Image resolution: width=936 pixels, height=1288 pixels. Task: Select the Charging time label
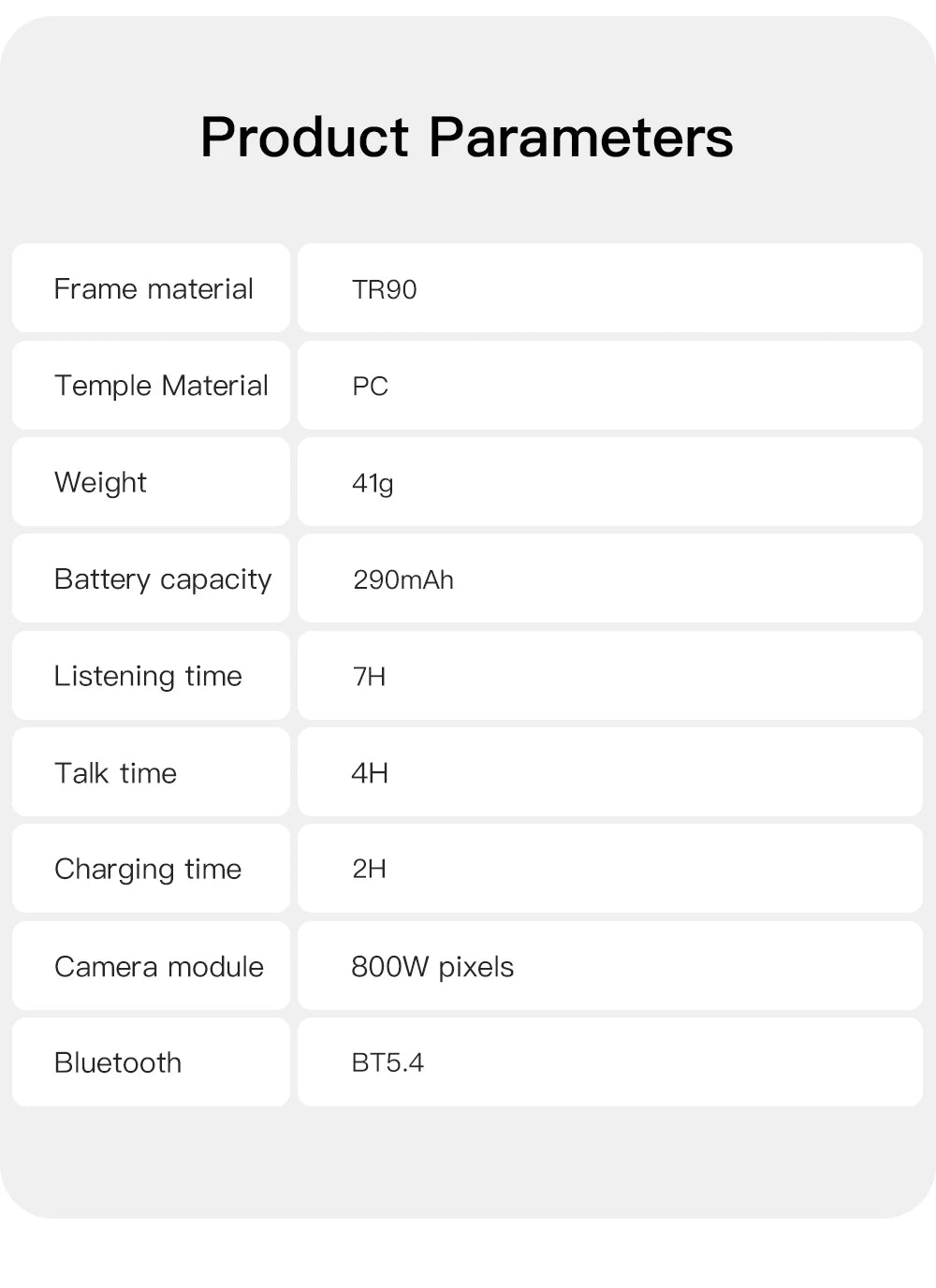pos(148,870)
